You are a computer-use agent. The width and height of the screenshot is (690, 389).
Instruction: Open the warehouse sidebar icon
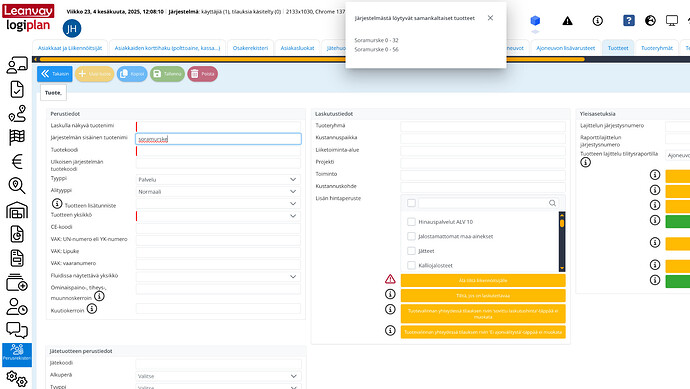tap(17, 210)
